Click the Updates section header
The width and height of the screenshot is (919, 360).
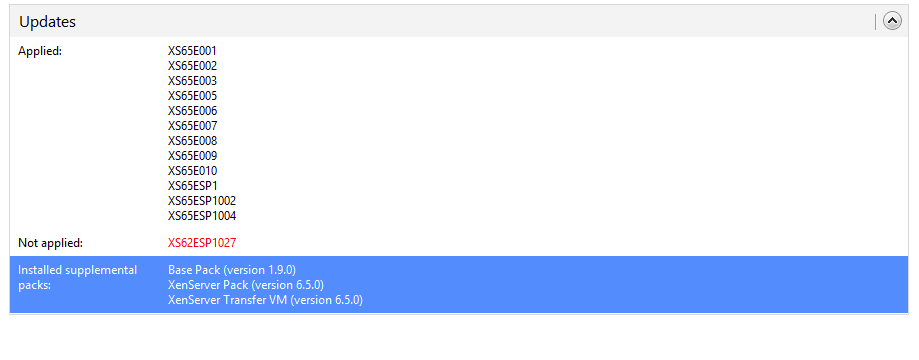tap(459, 22)
